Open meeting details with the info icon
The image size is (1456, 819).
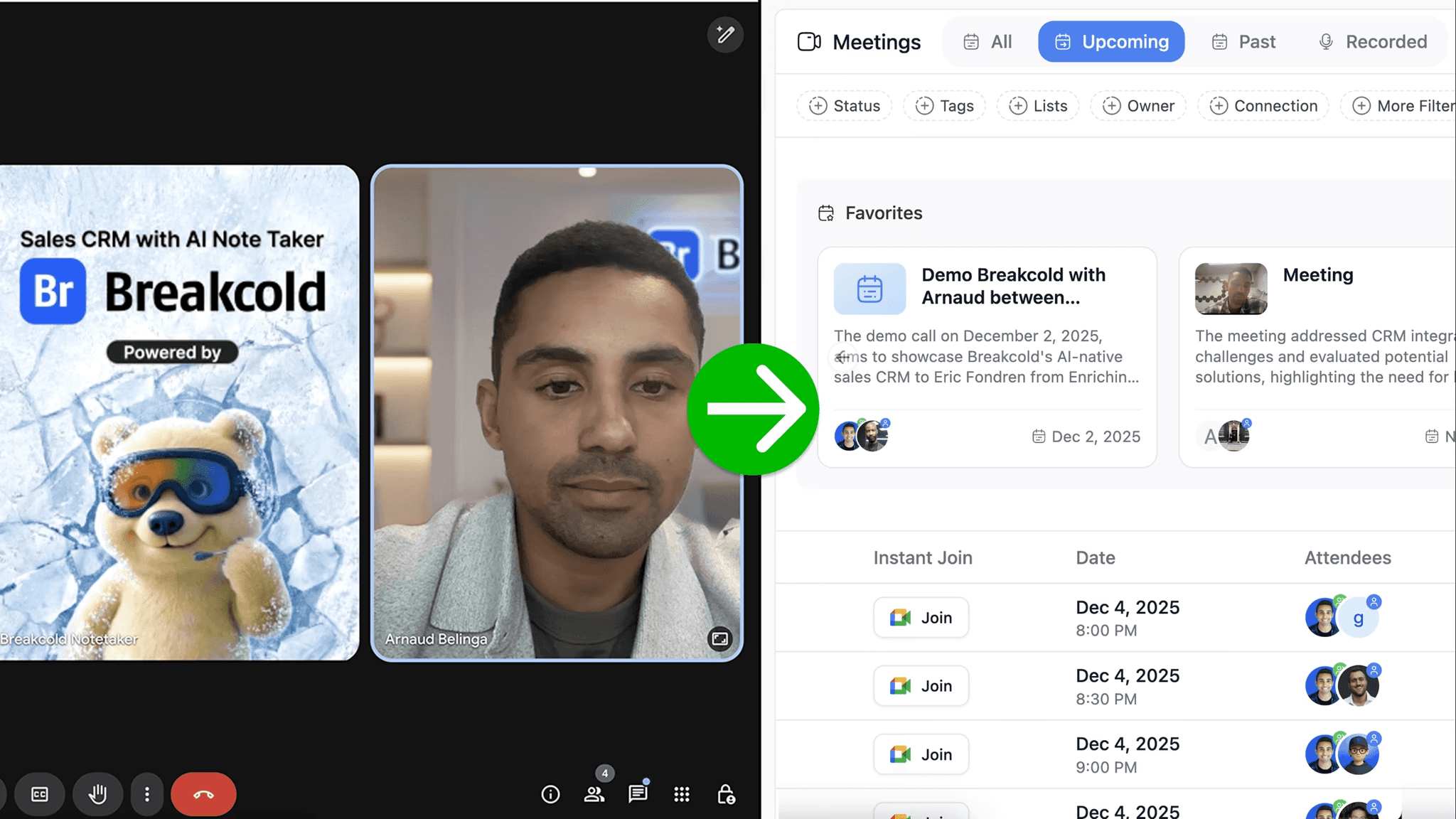coord(550,794)
